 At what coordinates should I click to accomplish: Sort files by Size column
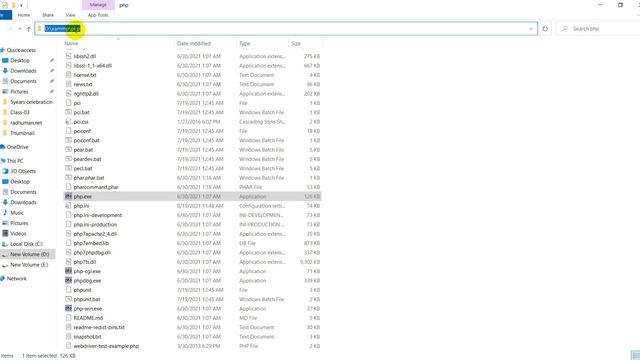[x=296, y=43]
